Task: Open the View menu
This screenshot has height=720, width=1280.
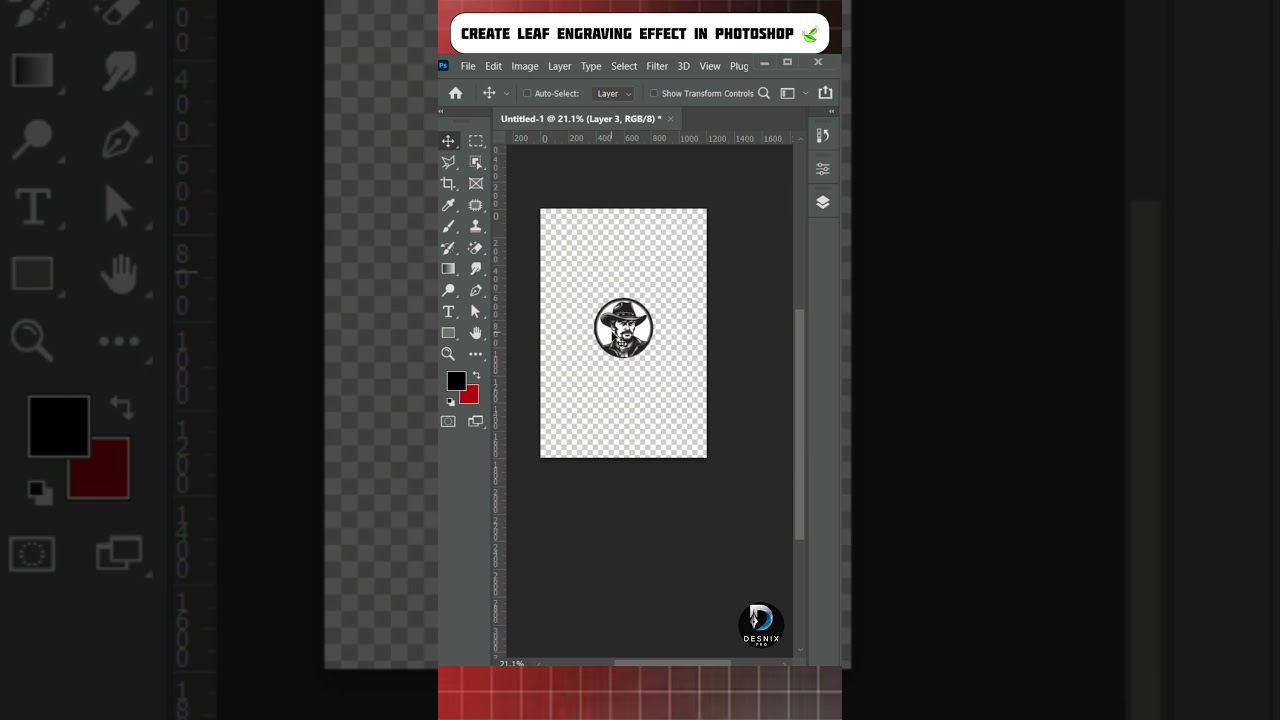Action: [710, 66]
